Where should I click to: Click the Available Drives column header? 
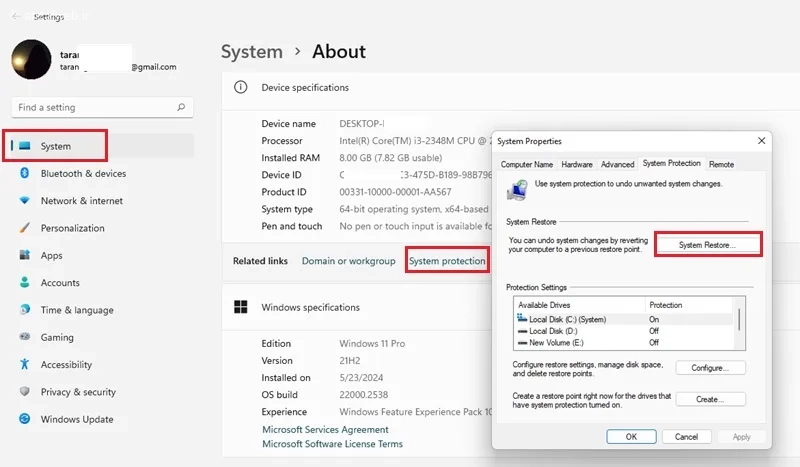click(x=580, y=305)
